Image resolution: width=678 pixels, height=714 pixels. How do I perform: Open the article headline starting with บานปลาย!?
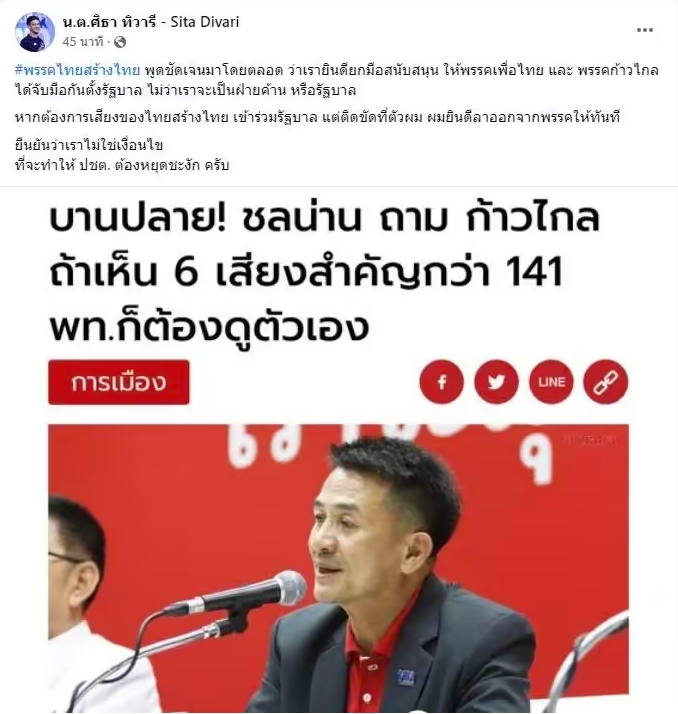(x=323, y=272)
